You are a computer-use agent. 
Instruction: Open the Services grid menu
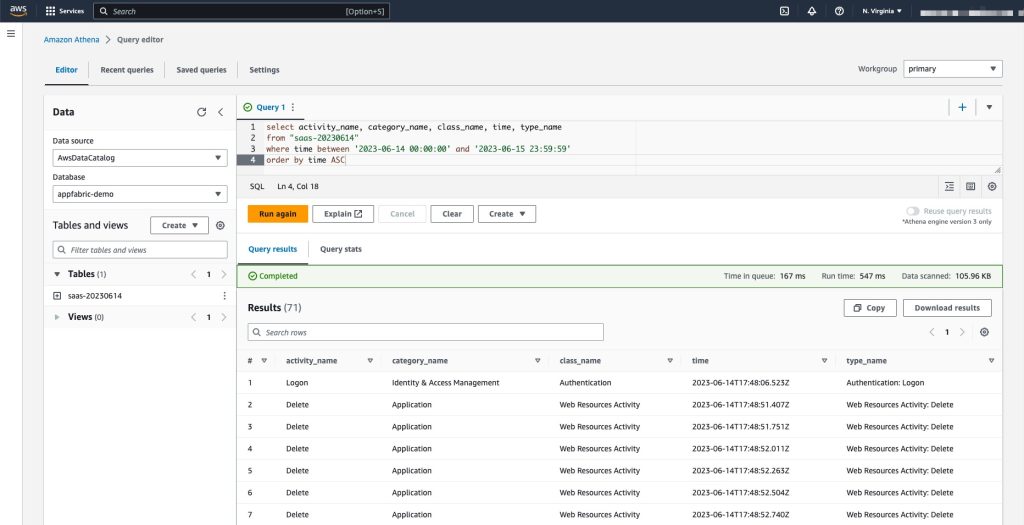click(x=65, y=11)
